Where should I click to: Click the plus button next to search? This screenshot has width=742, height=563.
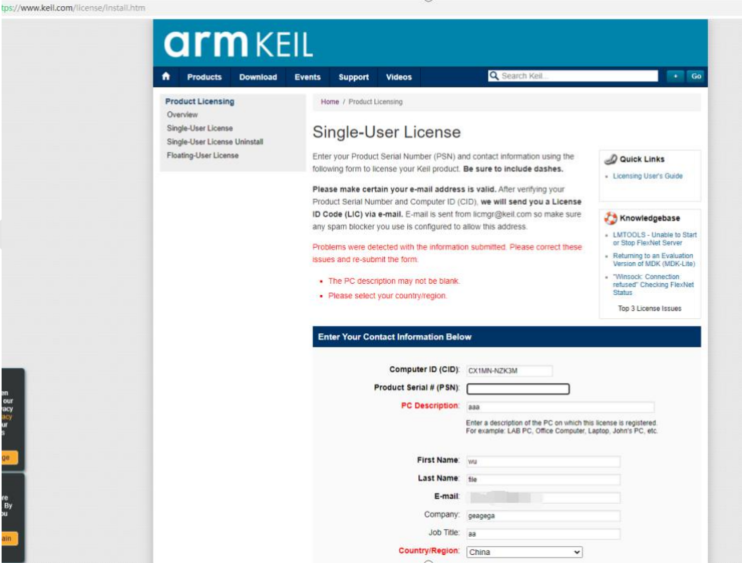click(675, 76)
